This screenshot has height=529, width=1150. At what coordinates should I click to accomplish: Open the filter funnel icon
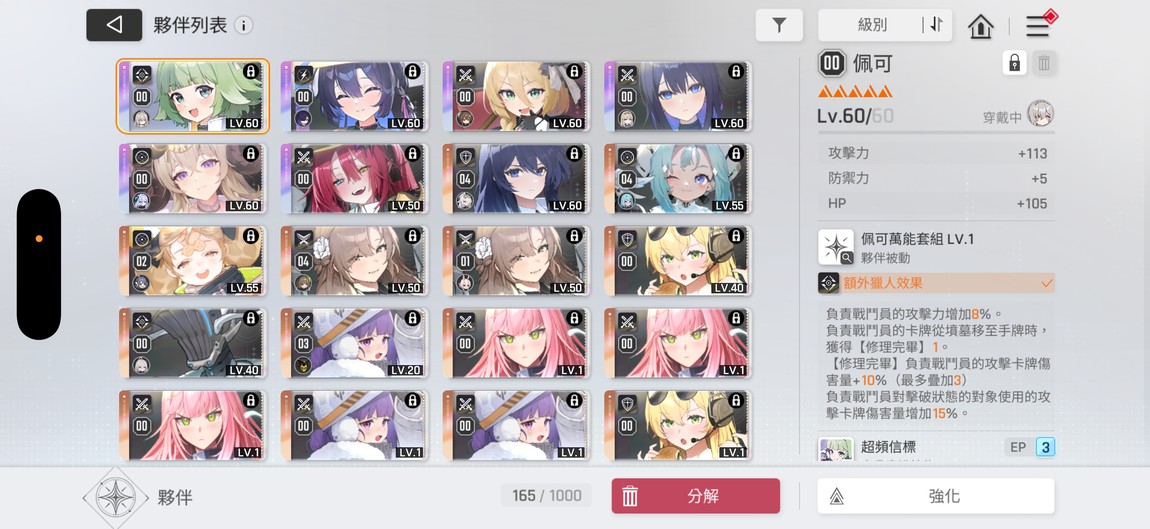779,26
